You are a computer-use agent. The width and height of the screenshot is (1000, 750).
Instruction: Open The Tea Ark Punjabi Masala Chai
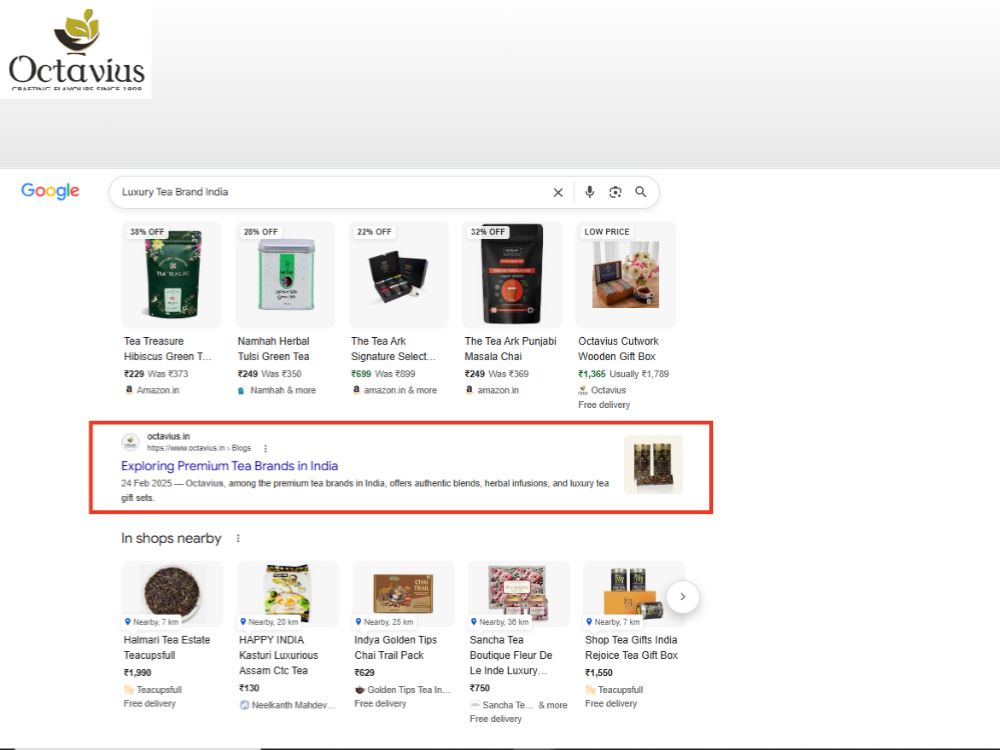(x=510, y=349)
